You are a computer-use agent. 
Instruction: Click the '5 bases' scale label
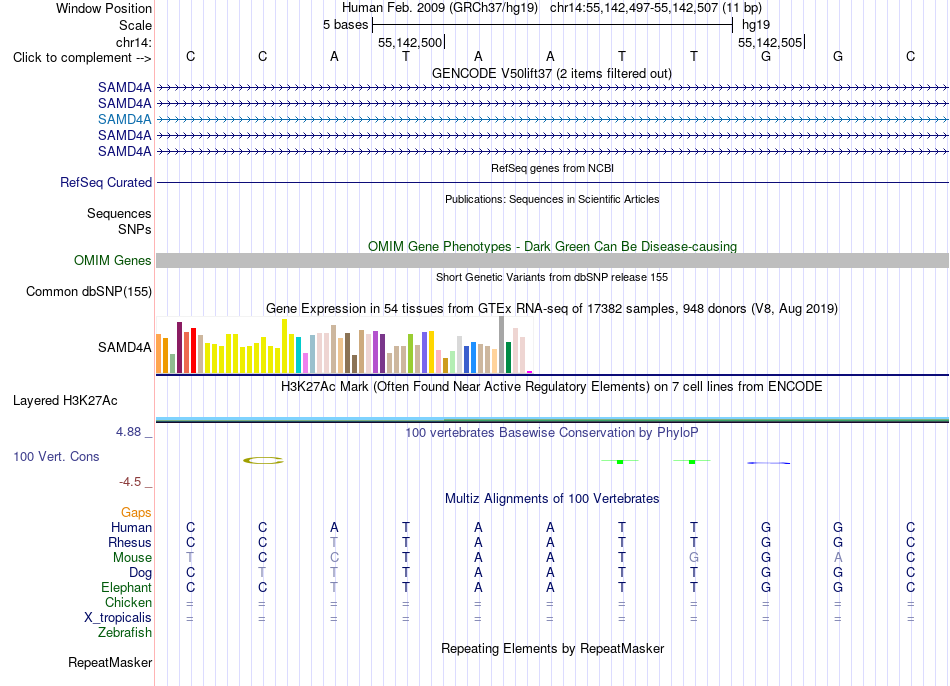[x=345, y=25]
